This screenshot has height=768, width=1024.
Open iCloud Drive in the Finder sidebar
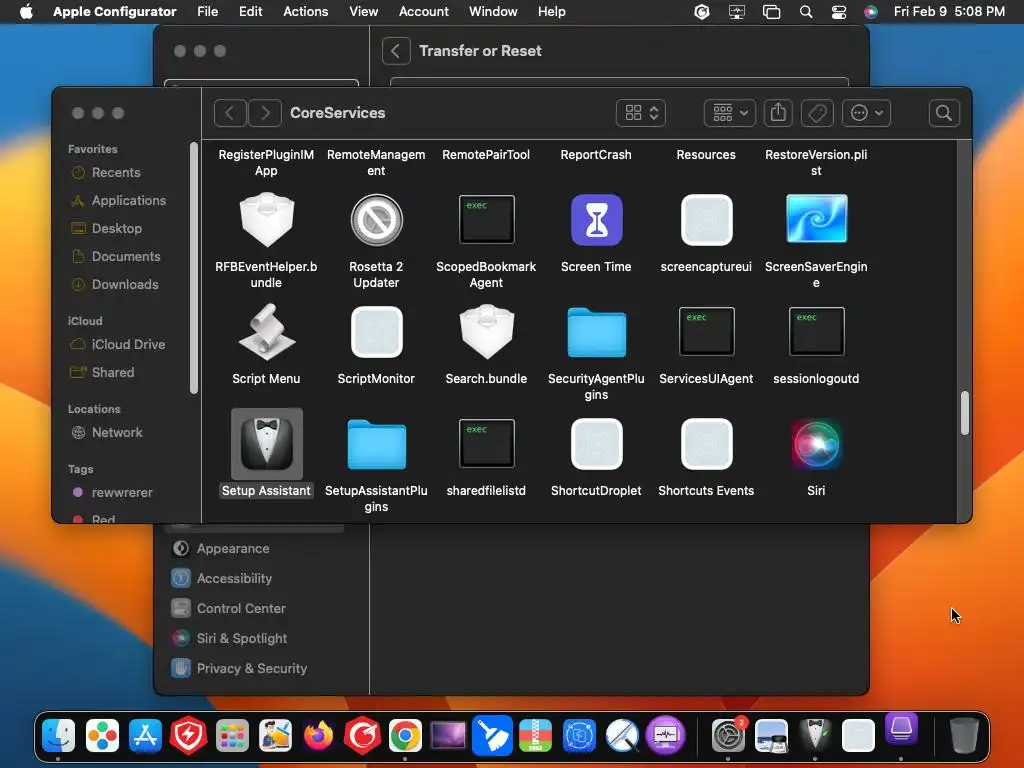click(128, 344)
